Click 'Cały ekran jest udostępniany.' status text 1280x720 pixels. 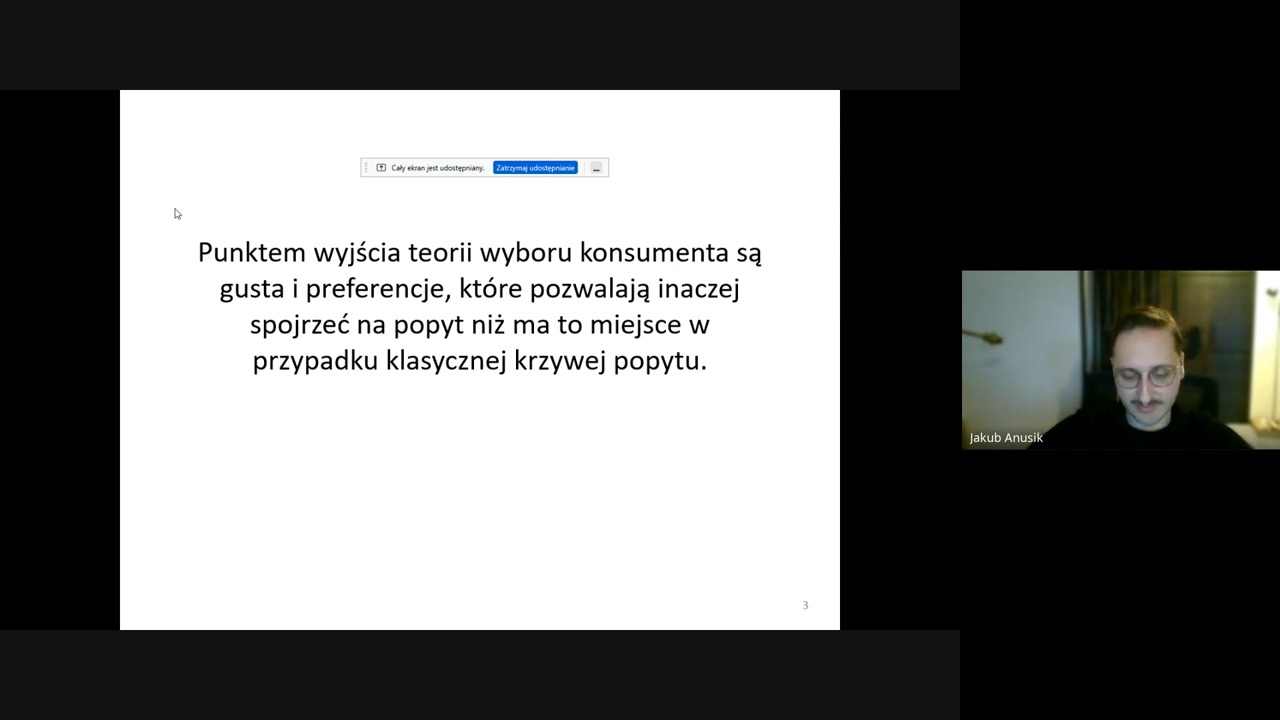tap(437, 168)
